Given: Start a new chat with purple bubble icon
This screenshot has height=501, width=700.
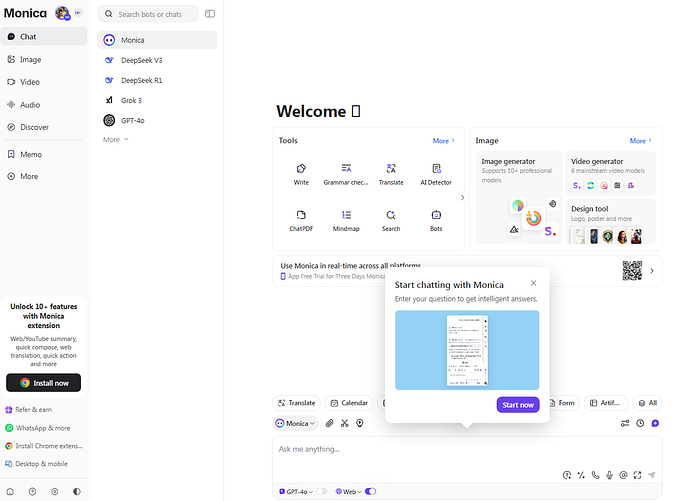Looking at the screenshot, I should [655, 423].
